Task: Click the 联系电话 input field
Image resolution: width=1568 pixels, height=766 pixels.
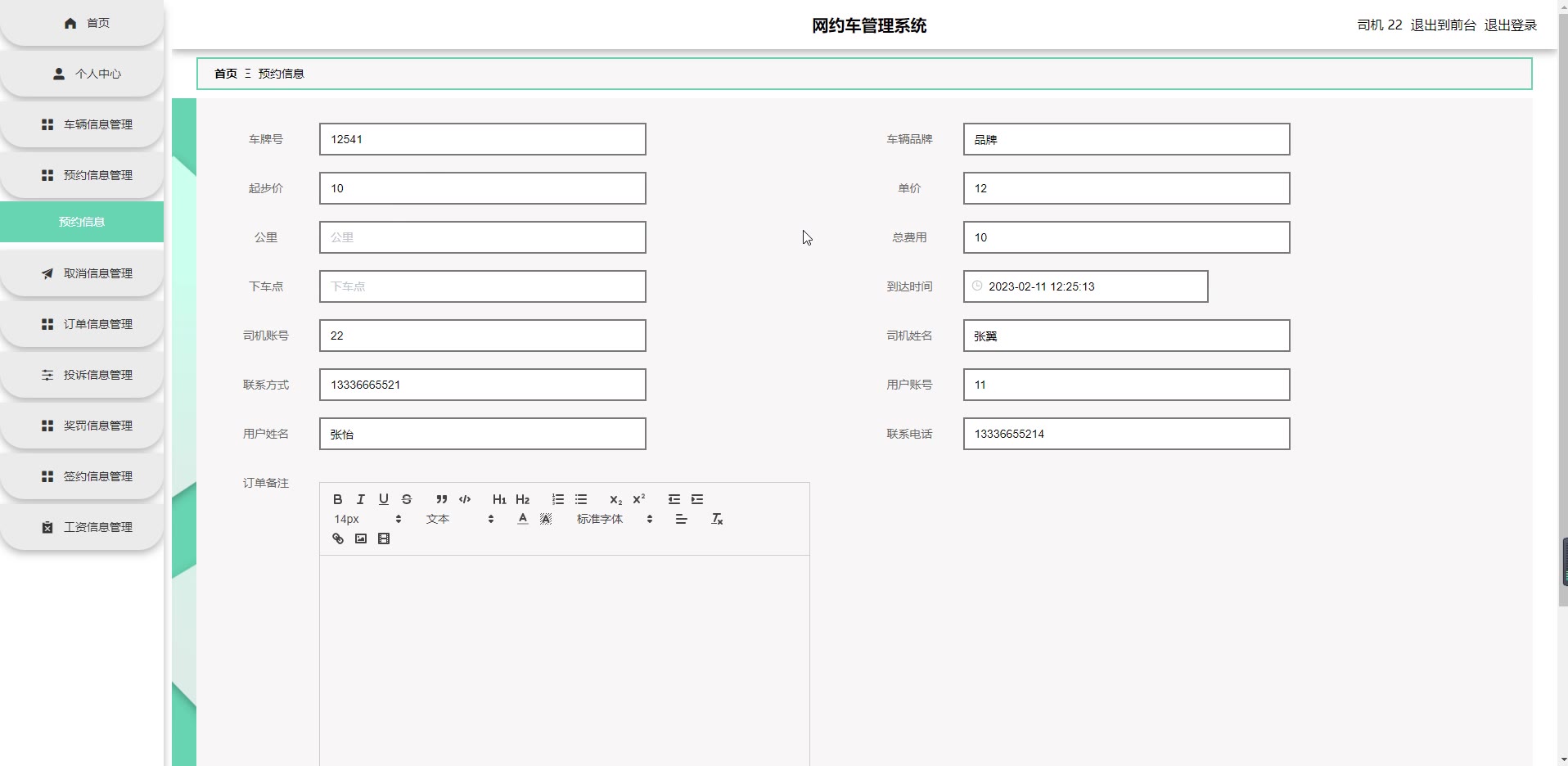Action: pos(1126,434)
